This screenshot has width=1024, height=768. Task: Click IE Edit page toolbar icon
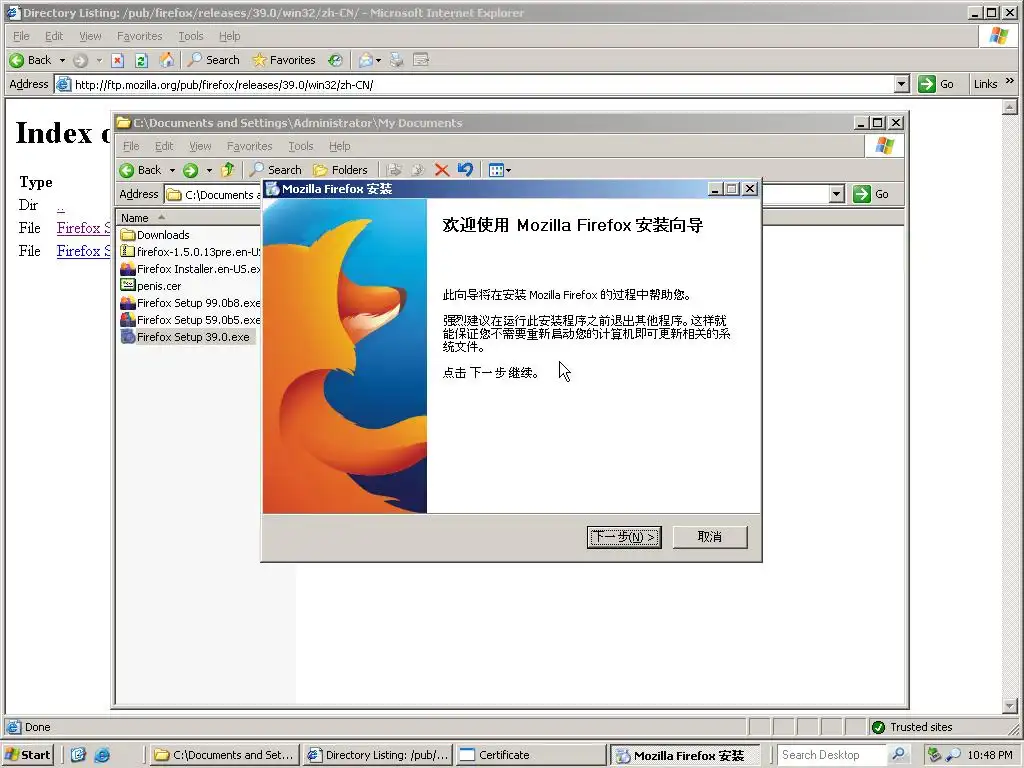click(x=421, y=60)
